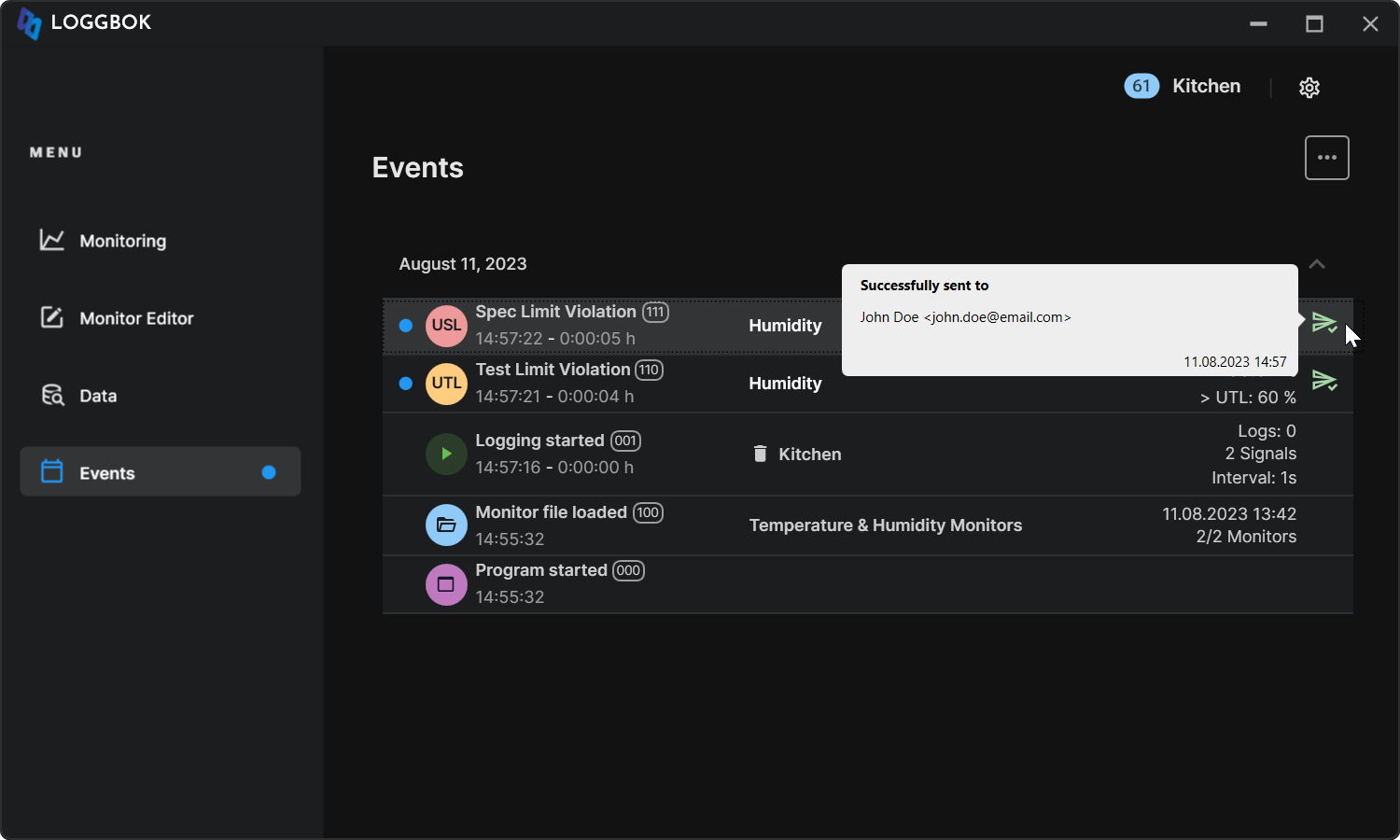Open the three-dots more options menu

1326,158
